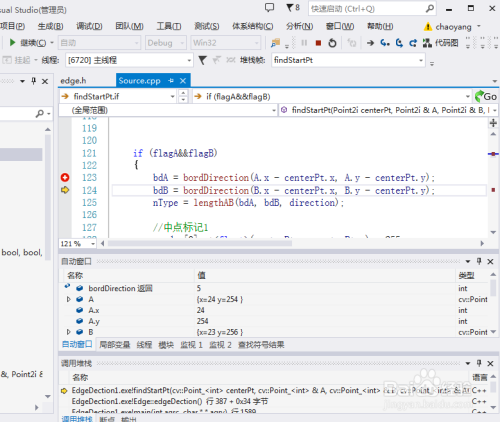Select the EdgeDection1.exe!findStartPt call stack row
Image resolution: width=500 pixels, height=422 pixels.
[273, 390]
